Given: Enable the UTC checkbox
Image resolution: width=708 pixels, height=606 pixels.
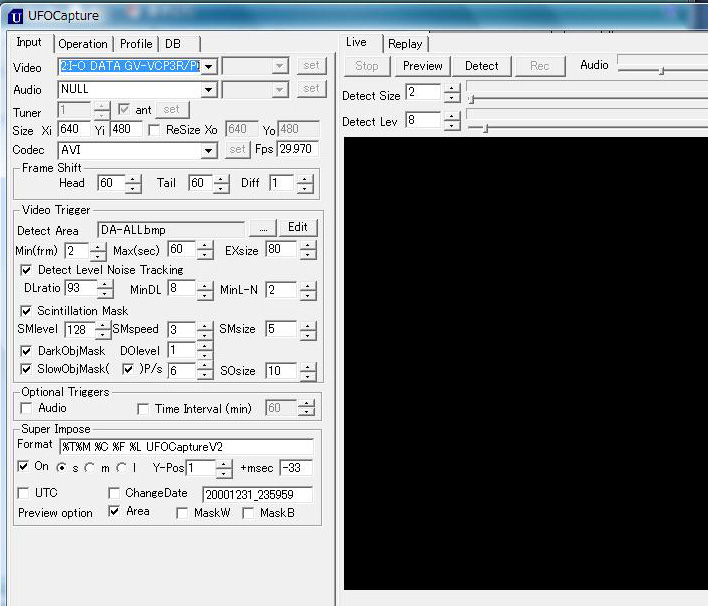Looking at the screenshot, I should [25, 493].
